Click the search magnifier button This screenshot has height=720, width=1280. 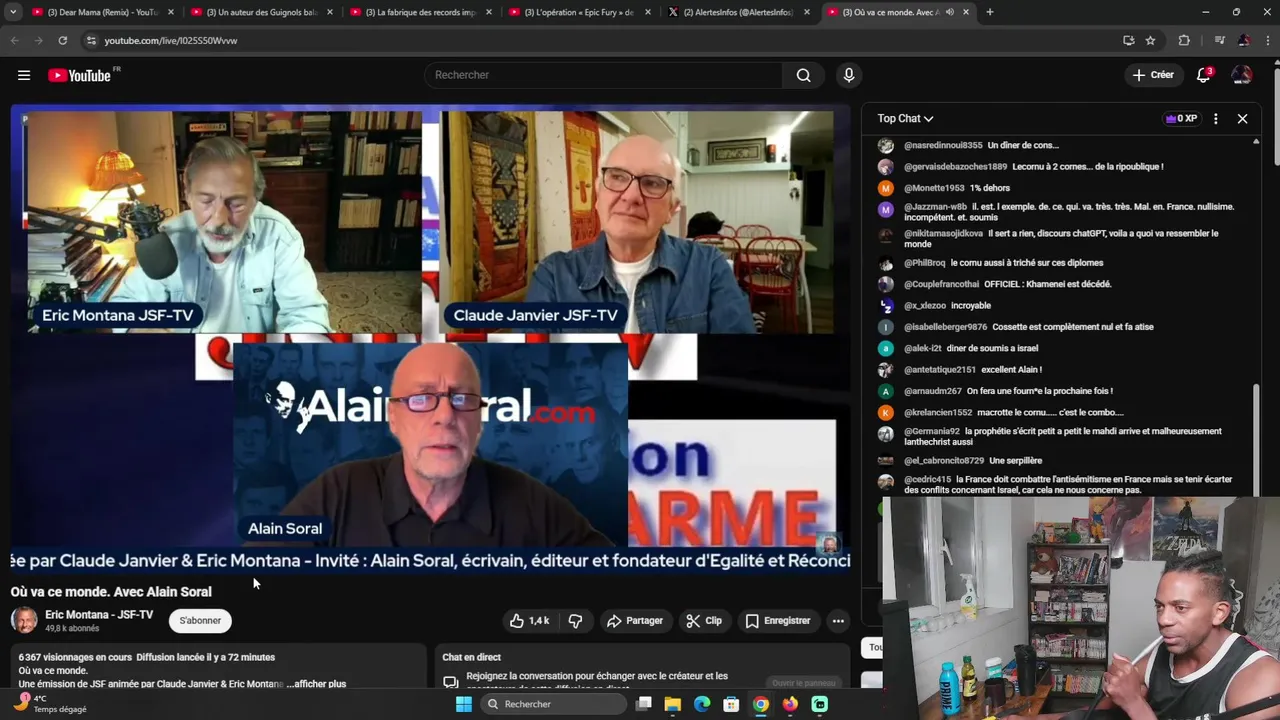(x=803, y=75)
